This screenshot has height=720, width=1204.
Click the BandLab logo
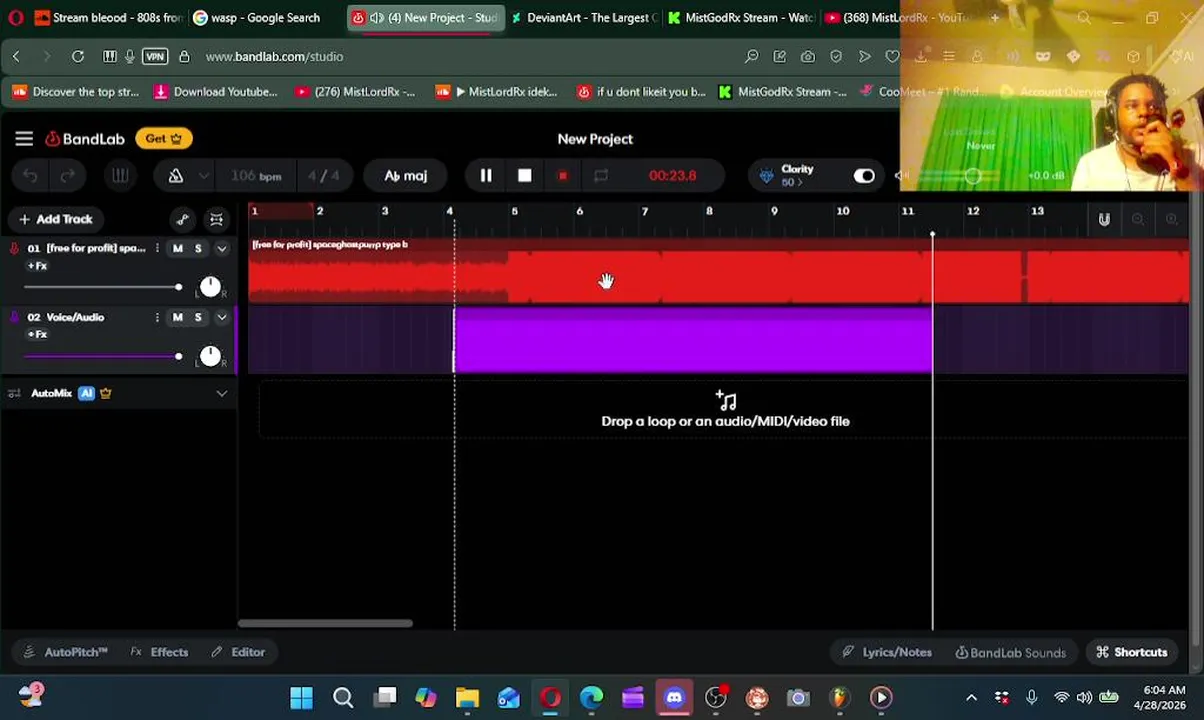[85, 139]
